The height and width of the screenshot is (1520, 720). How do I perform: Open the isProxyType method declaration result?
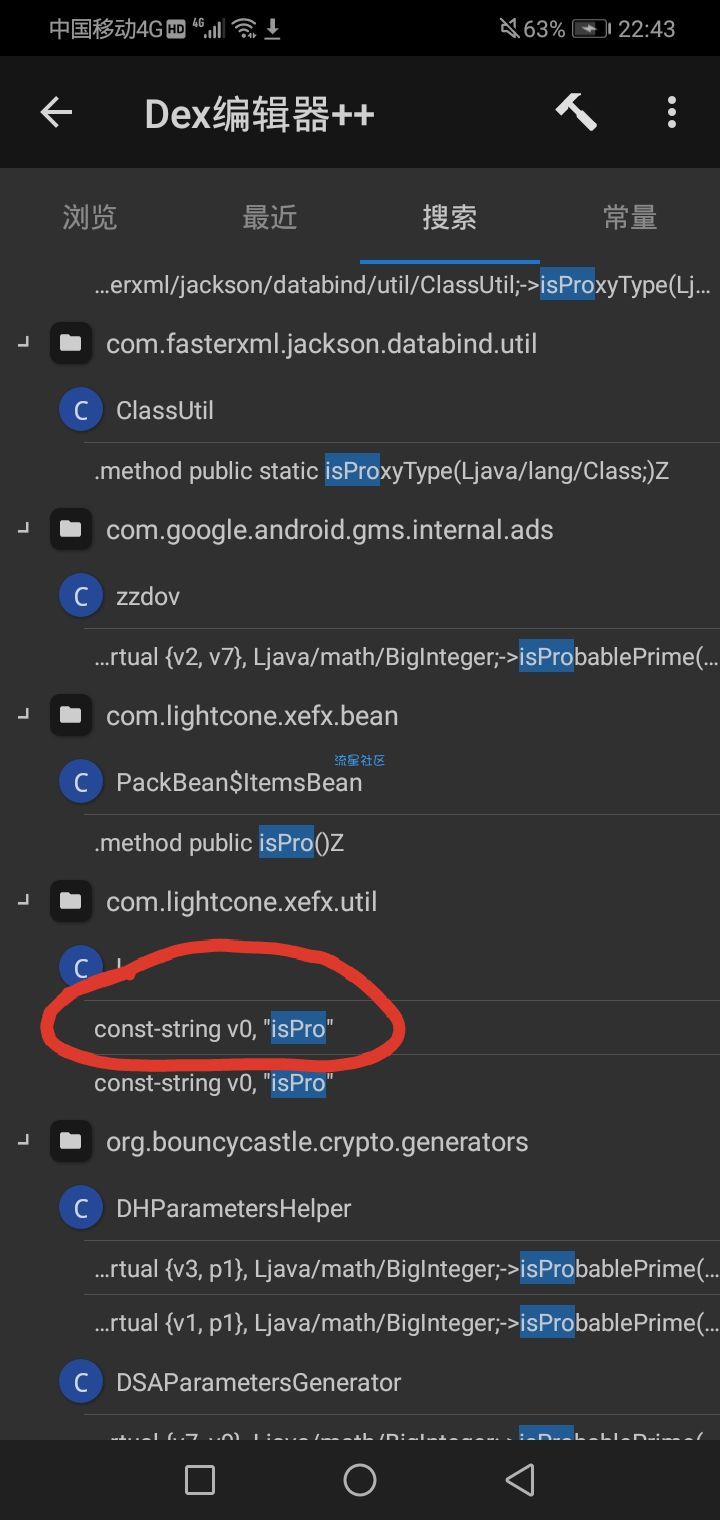381,471
